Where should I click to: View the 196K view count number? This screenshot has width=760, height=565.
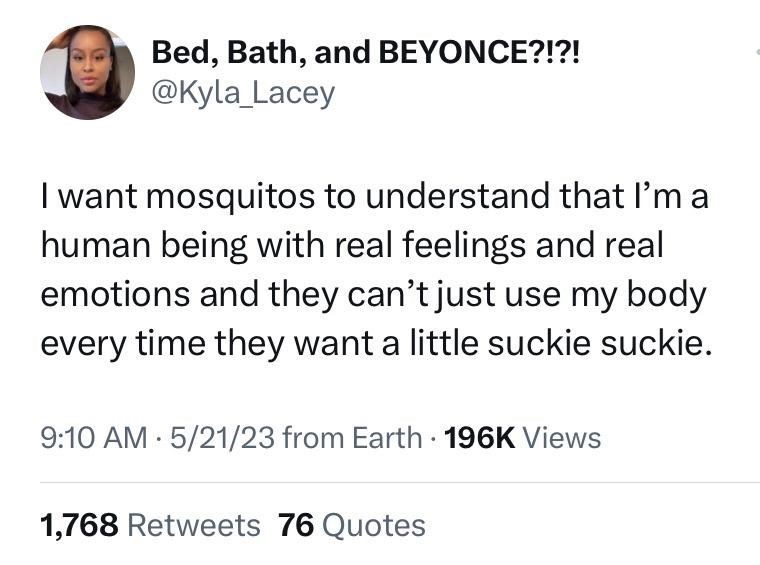pos(476,437)
